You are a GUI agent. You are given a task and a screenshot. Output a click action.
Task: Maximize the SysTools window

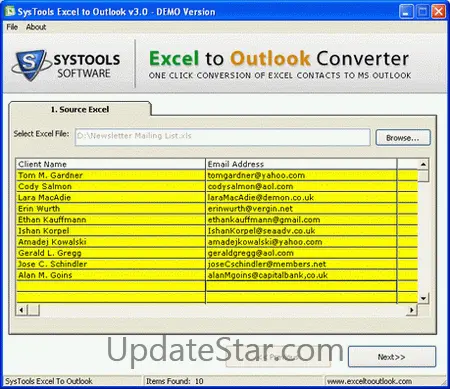(423, 12)
